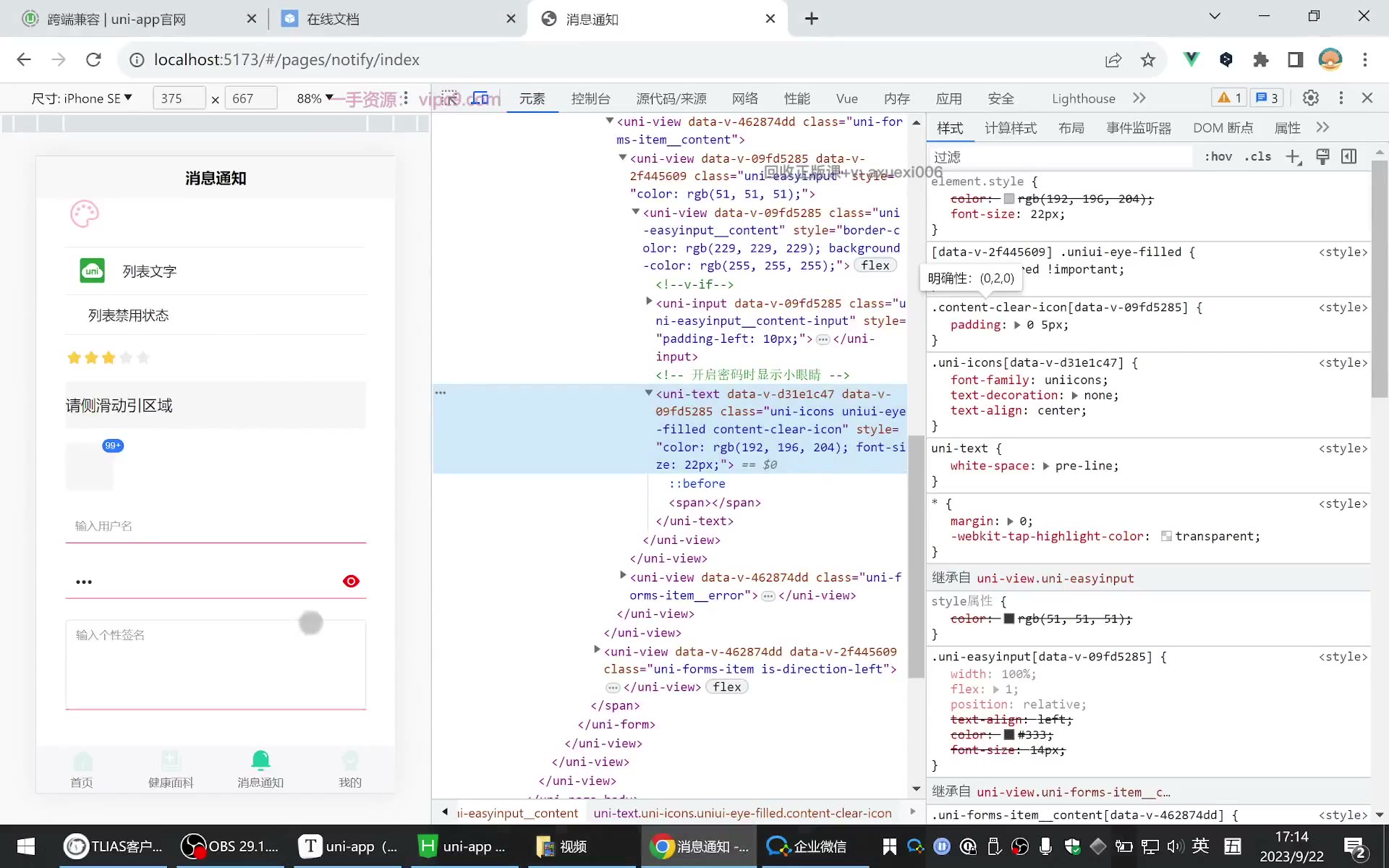1389x868 pixels.
Task: Open the share page icon
Action: (1113, 60)
